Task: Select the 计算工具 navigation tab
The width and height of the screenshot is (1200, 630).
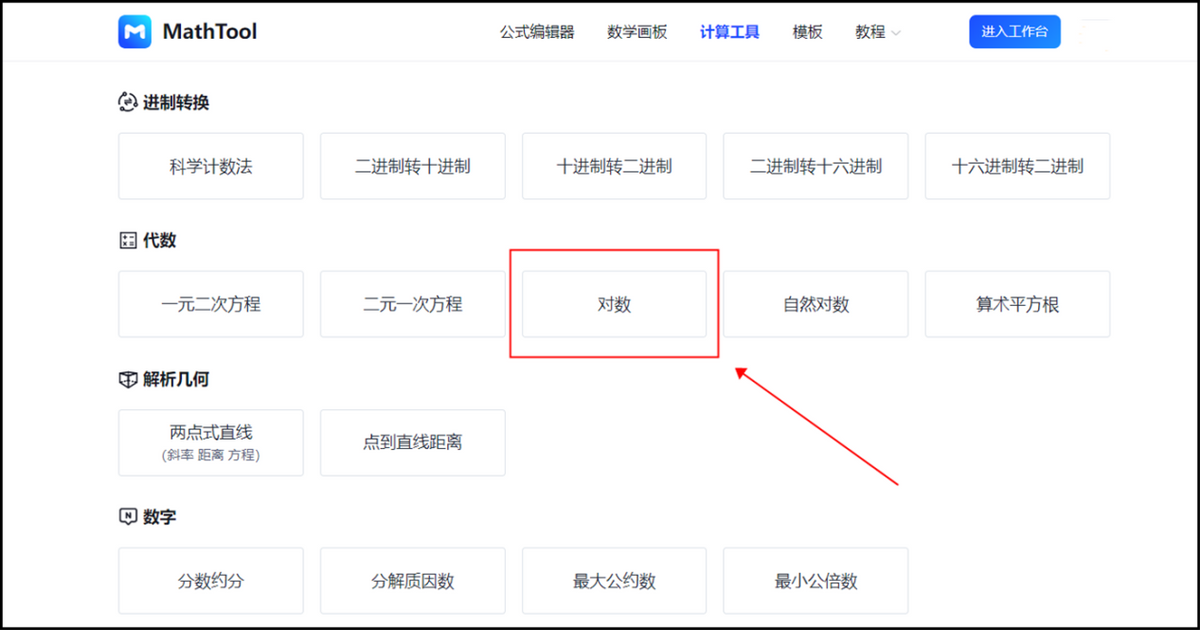Action: [x=729, y=32]
